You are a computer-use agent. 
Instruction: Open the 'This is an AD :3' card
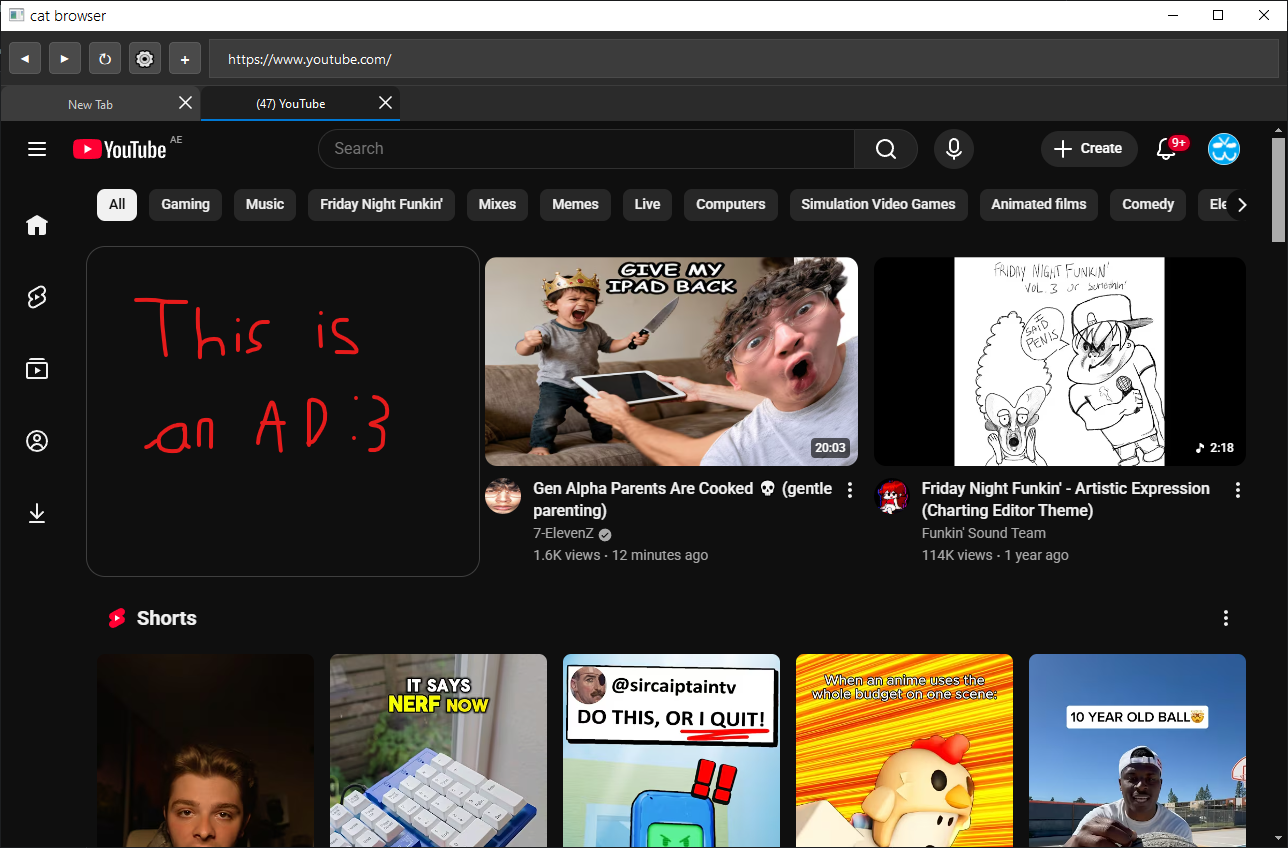283,411
